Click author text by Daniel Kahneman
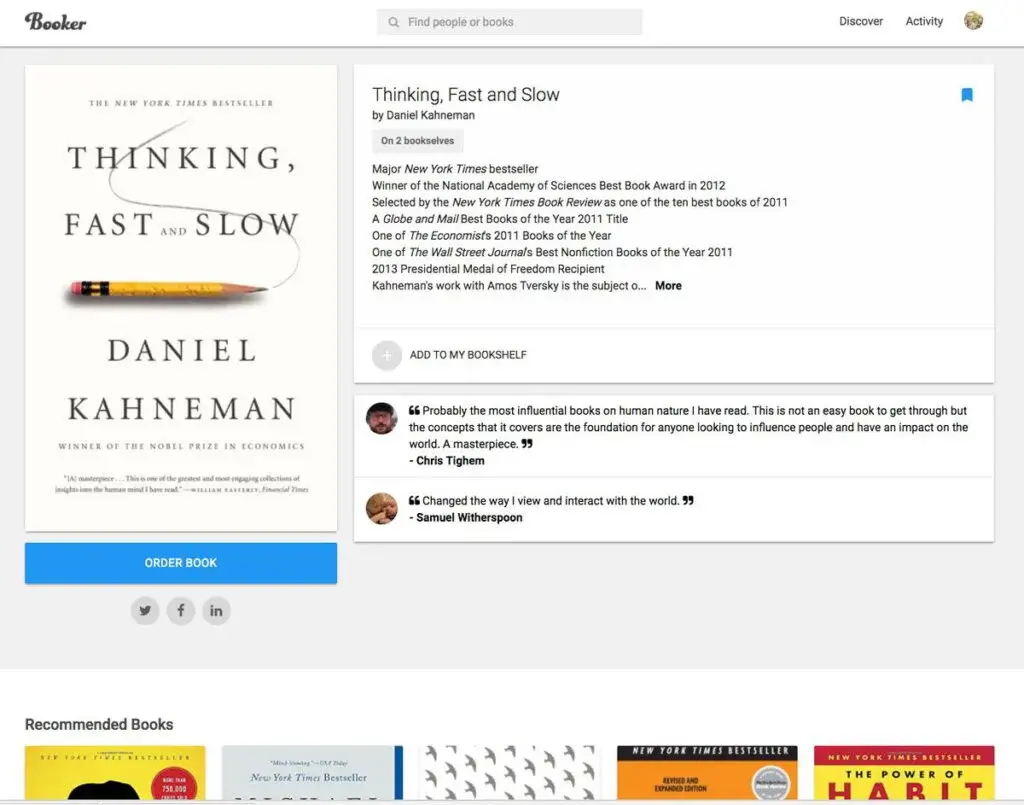This screenshot has width=1024, height=805. click(x=423, y=116)
